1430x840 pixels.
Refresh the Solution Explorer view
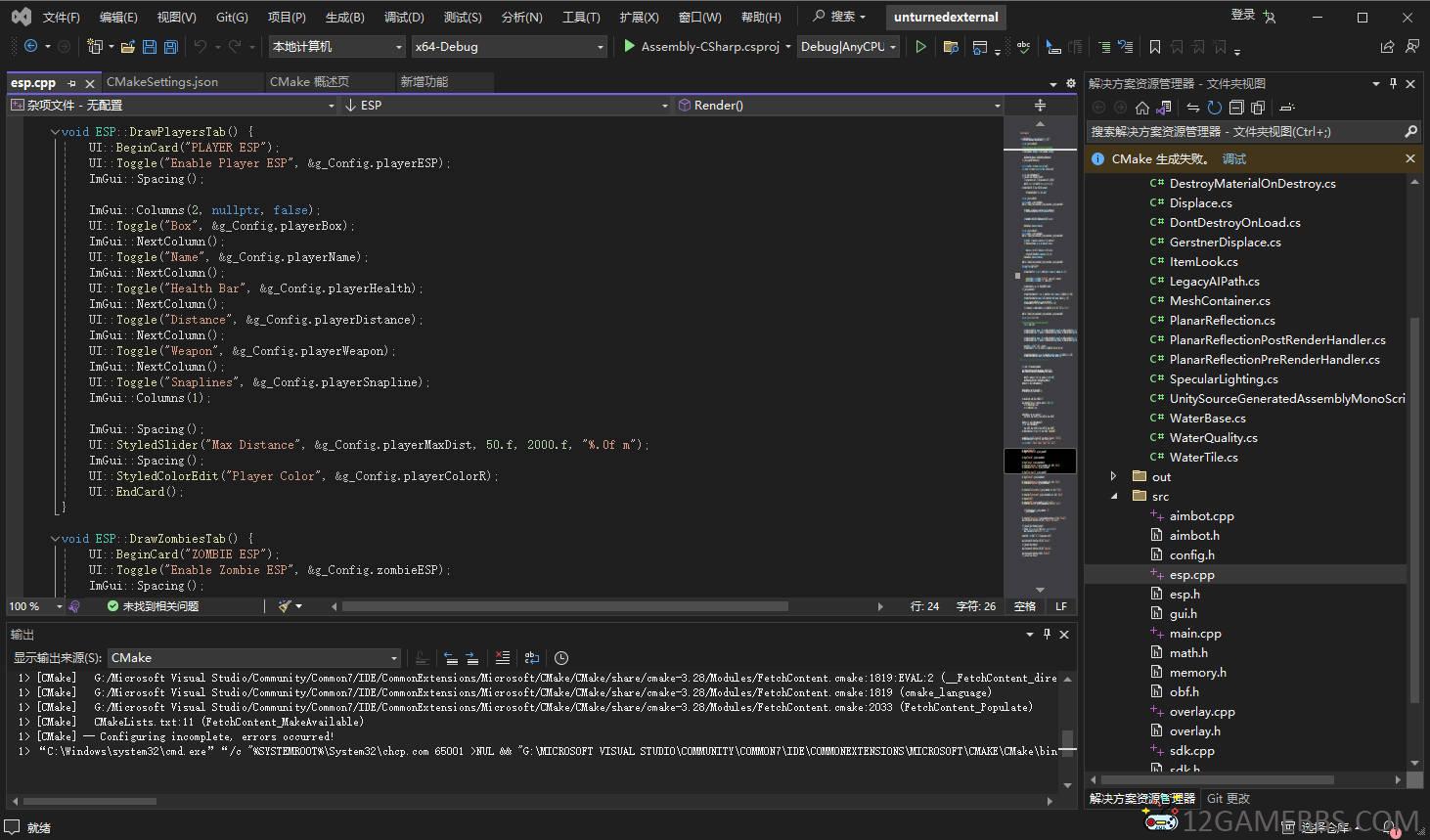[1214, 108]
